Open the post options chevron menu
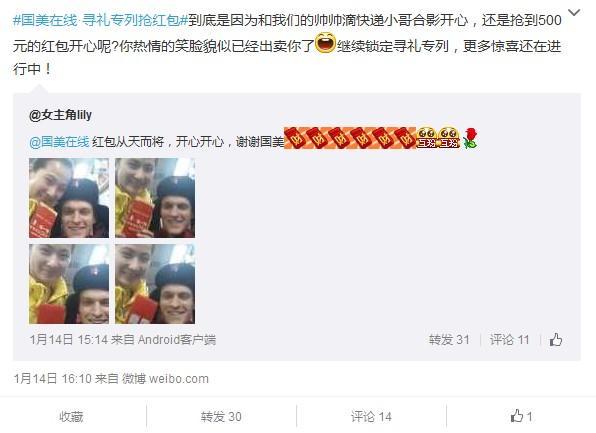 click(574, 13)
